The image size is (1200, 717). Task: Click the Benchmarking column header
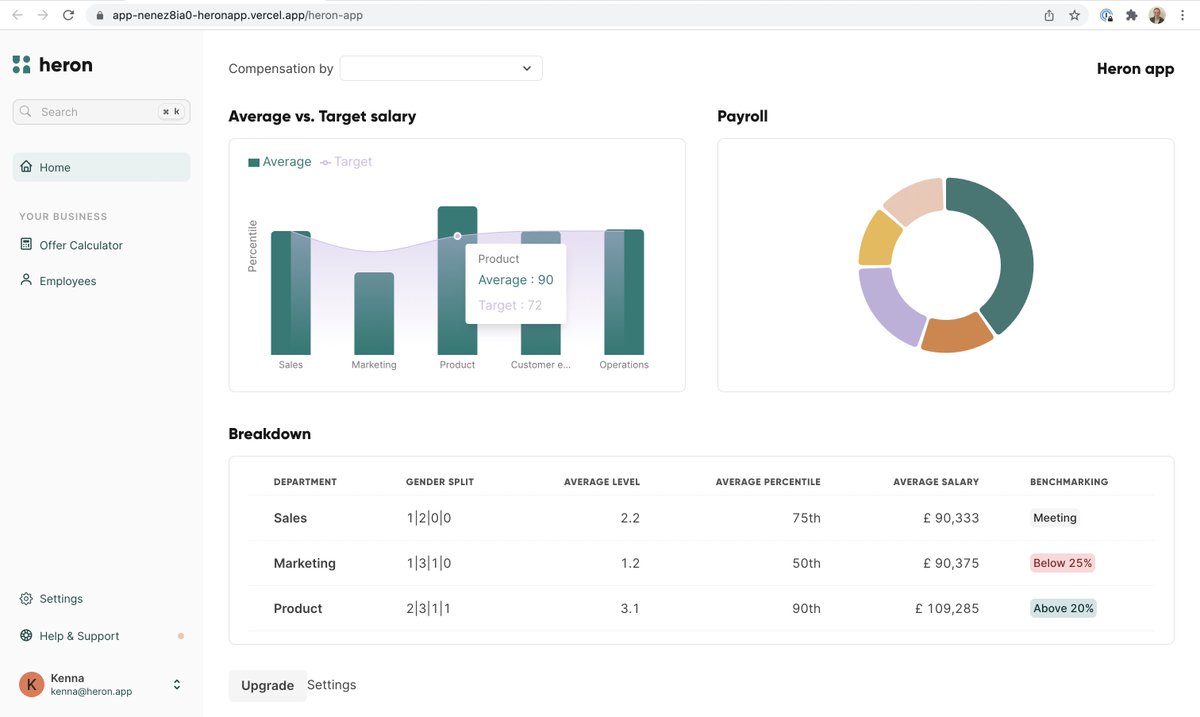point(1069,482)
